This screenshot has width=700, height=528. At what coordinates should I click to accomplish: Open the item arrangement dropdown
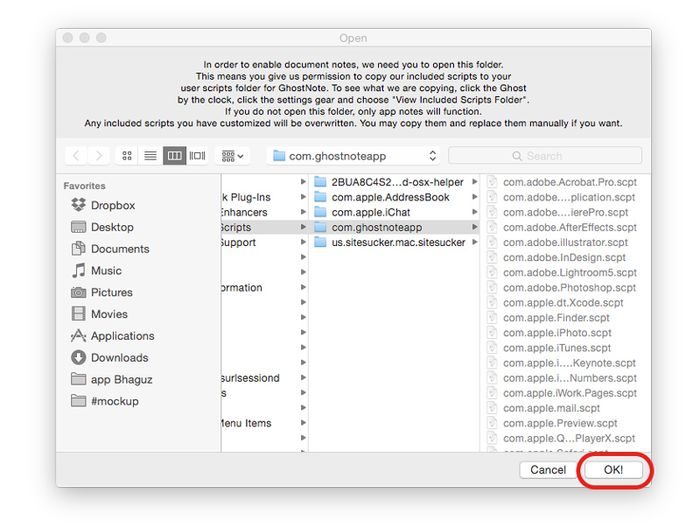point(233,156)
